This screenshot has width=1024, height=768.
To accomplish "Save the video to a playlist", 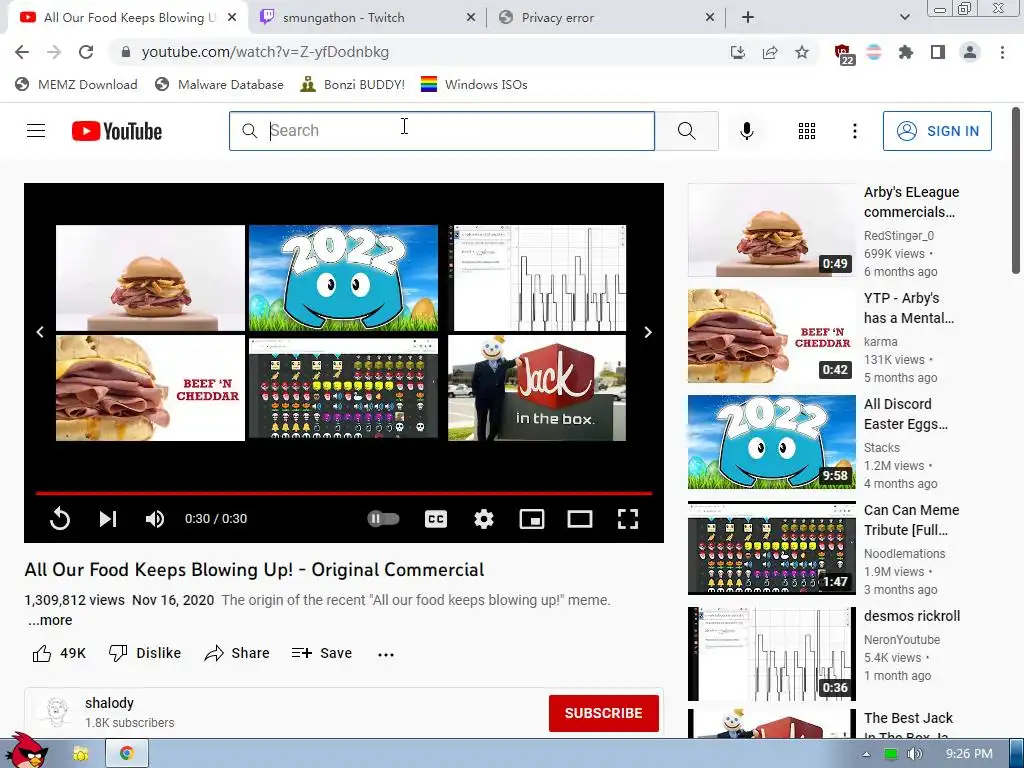I will [321, 653].
